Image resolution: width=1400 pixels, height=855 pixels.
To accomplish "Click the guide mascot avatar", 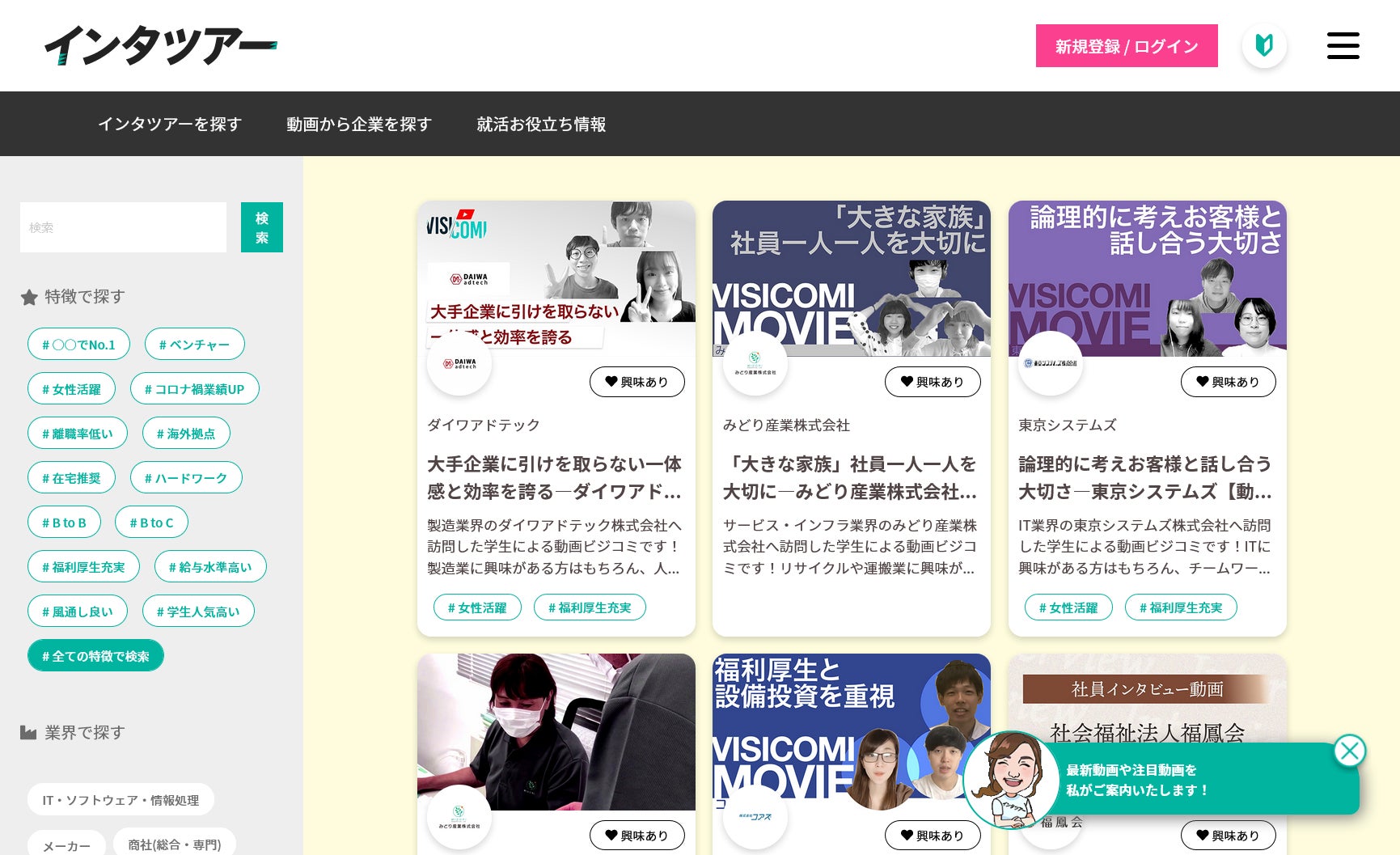I will pyautogui.click(x=1011, y=780).
